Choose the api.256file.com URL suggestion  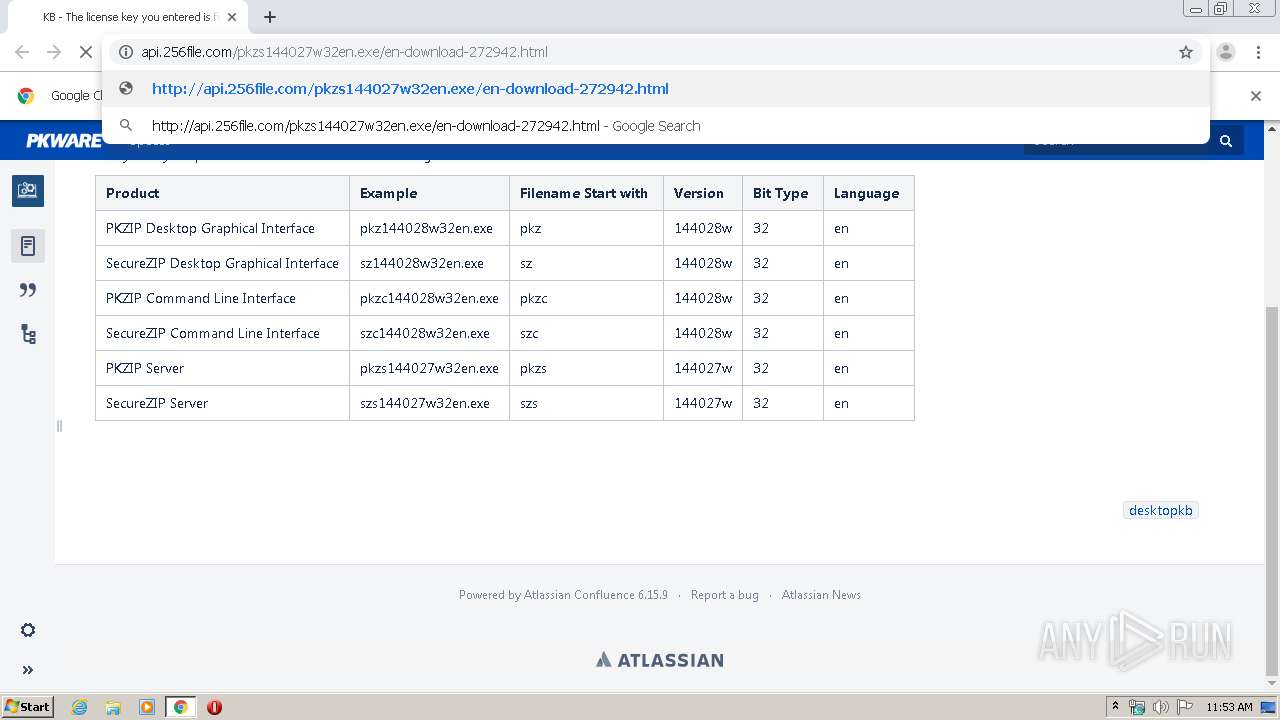[x=655, y=89]
